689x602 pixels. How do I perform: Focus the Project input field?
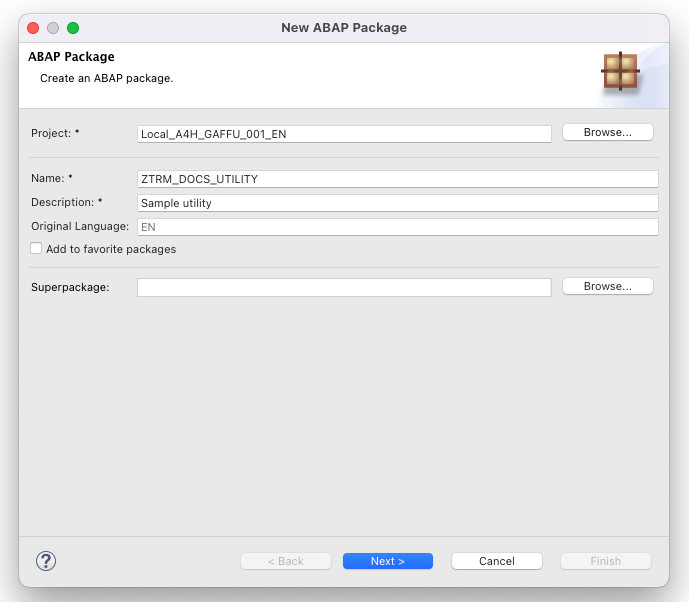[344, 134]
